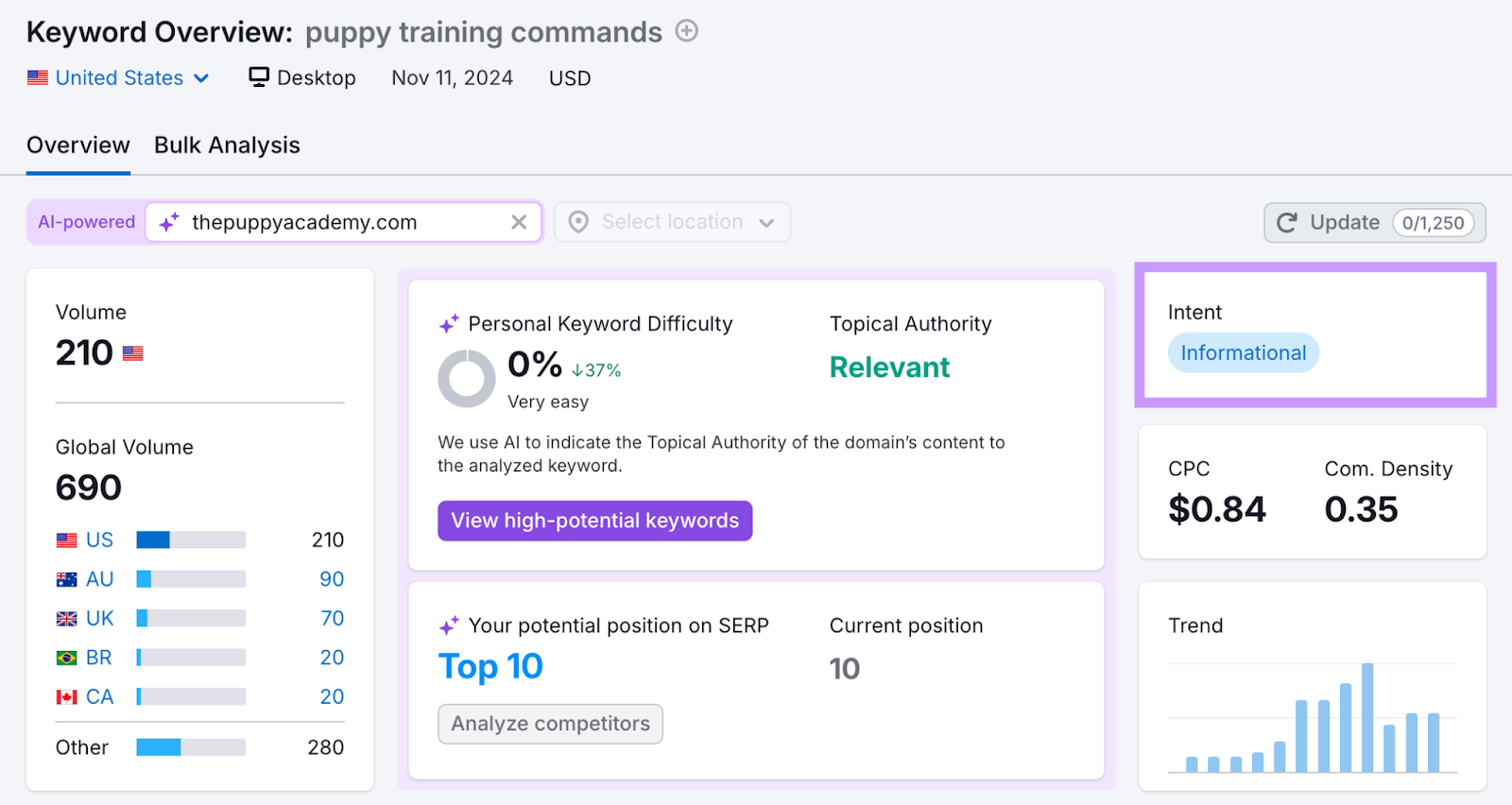Click the keyword difficulty donut chart
Screen dimensions: 1512x805
466,378
